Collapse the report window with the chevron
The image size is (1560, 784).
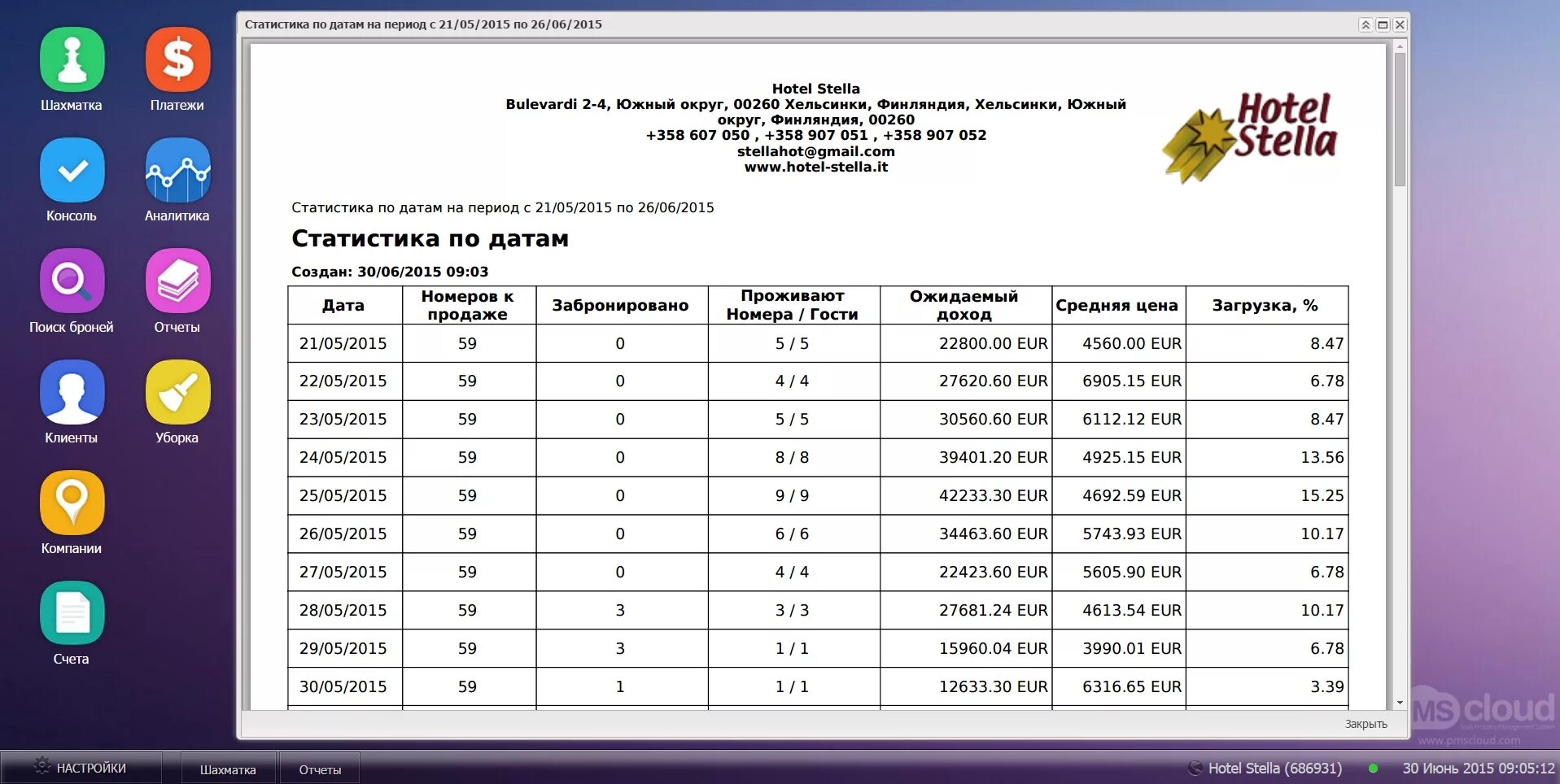click(1365, 24)
